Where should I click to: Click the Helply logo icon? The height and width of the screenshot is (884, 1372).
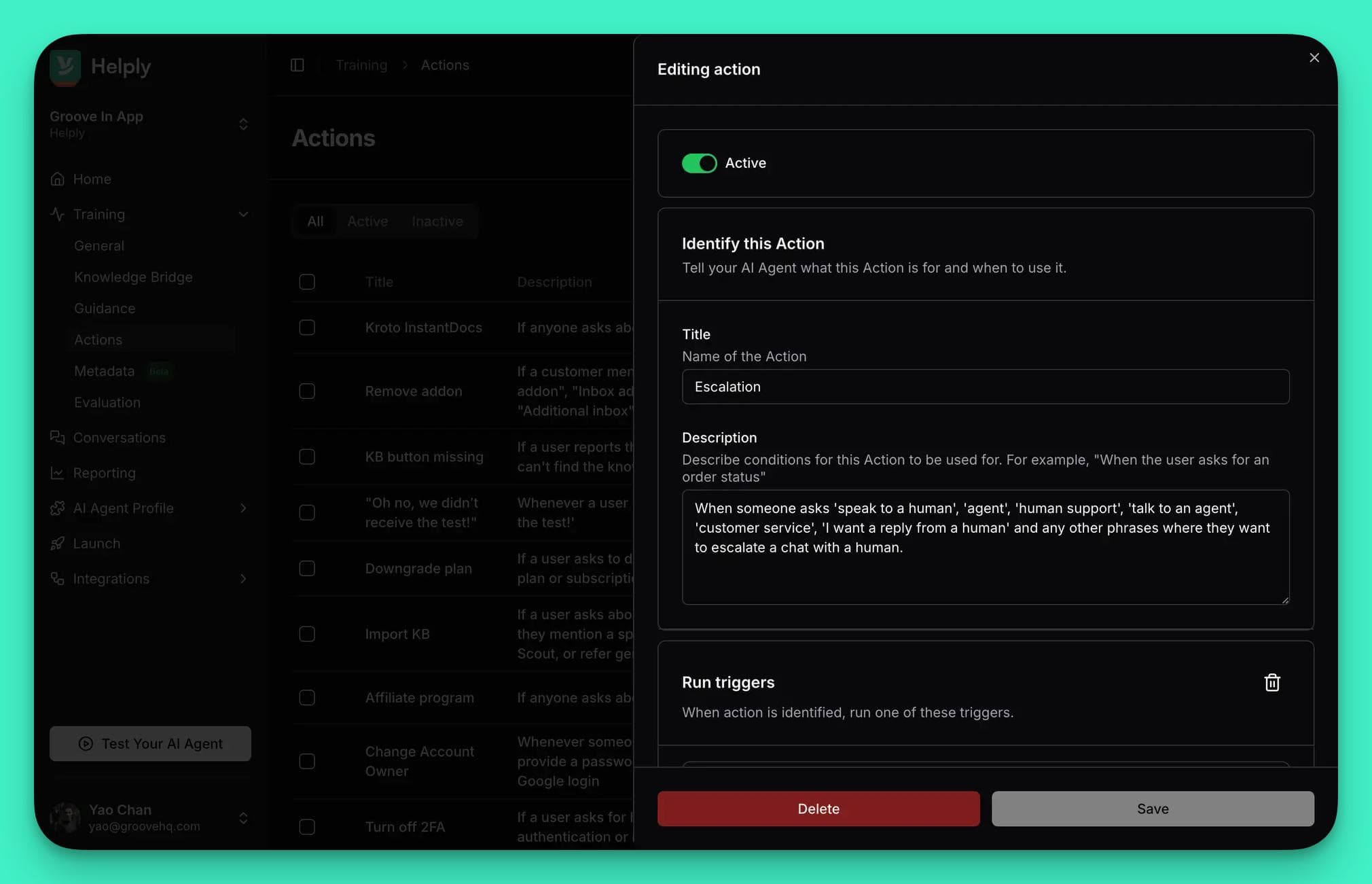click(65, 66)
